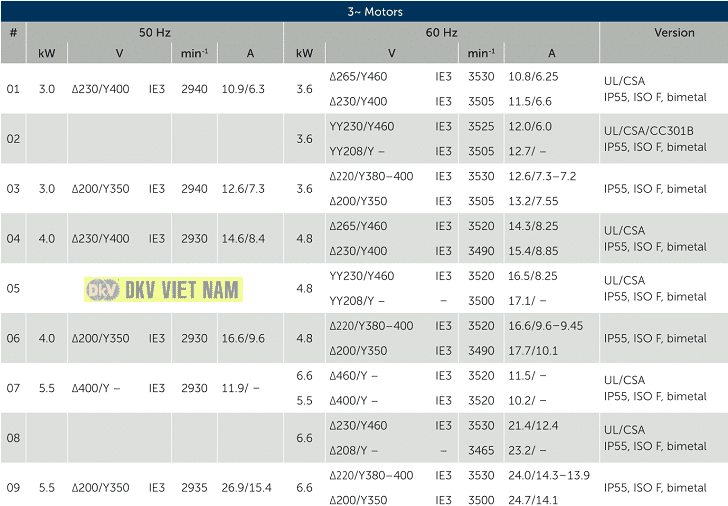The width and height of the screenshot is (728, 506).
Task: Select the 3~ Motors table title bar
Action: coord(364,12)
